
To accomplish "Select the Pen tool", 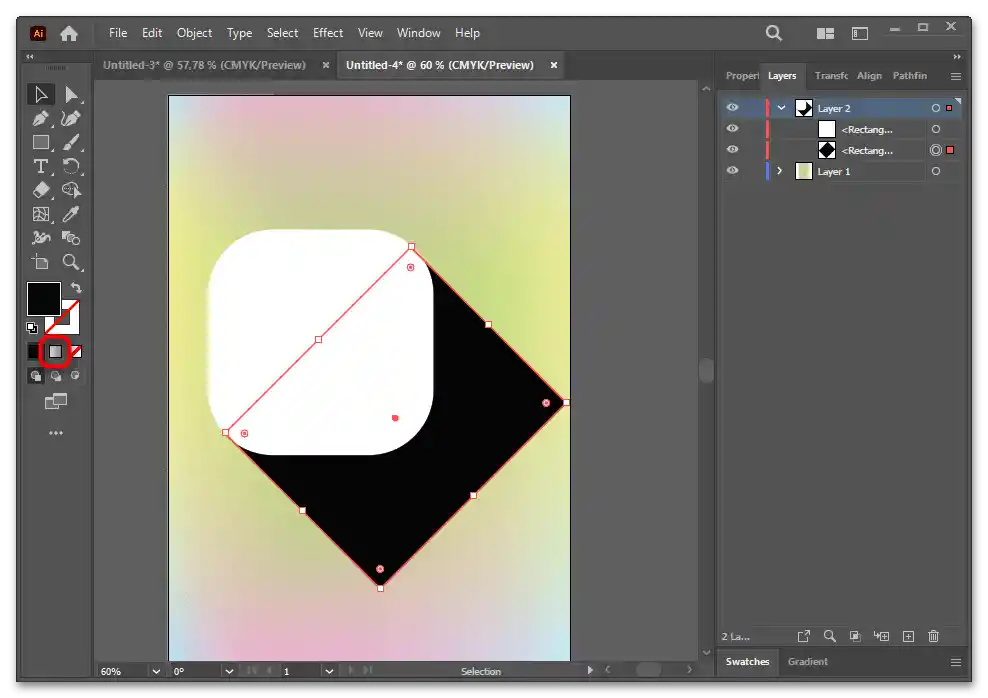I will coord(41,118).
